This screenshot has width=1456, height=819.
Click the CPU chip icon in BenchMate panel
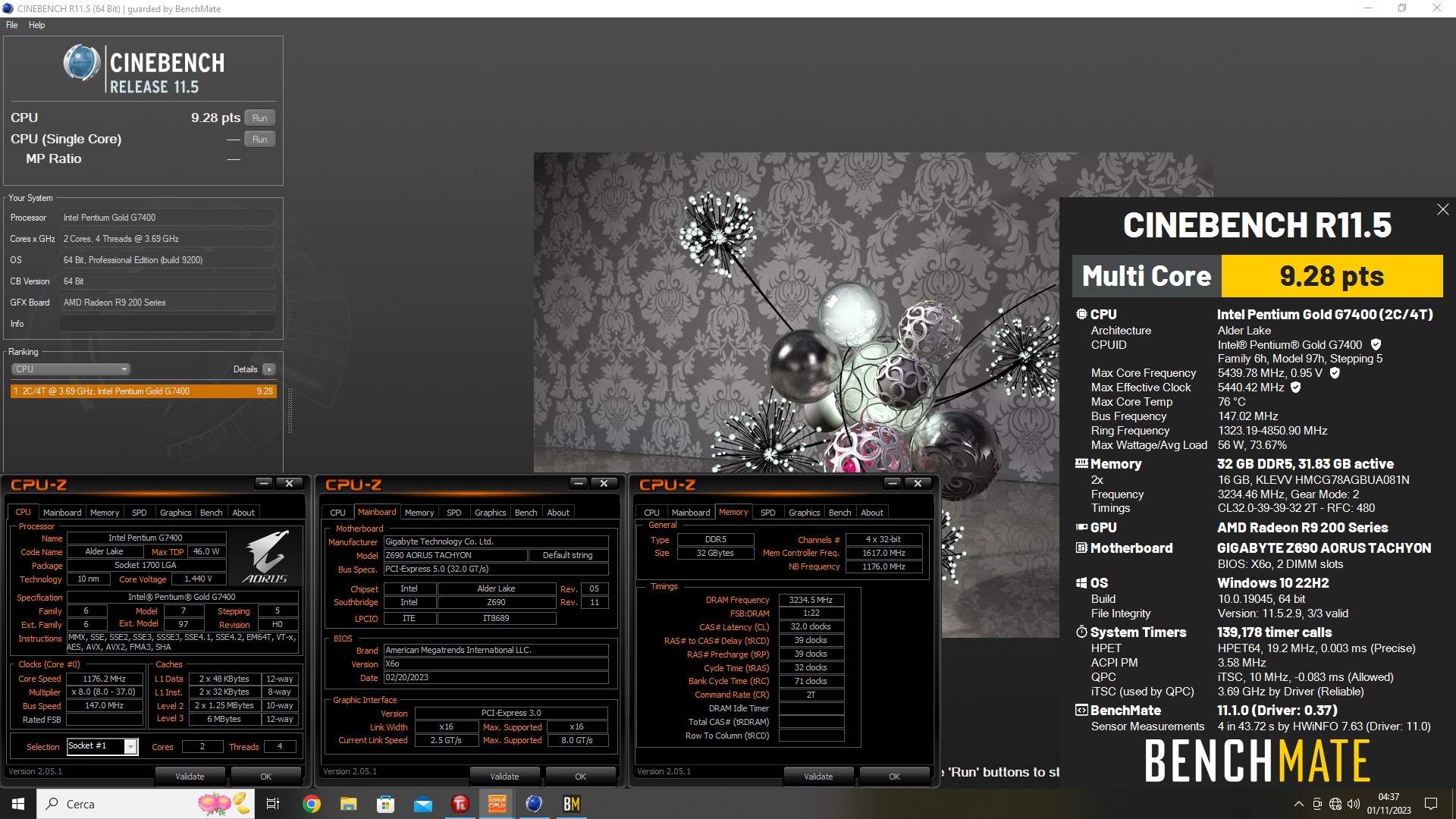1081,314
